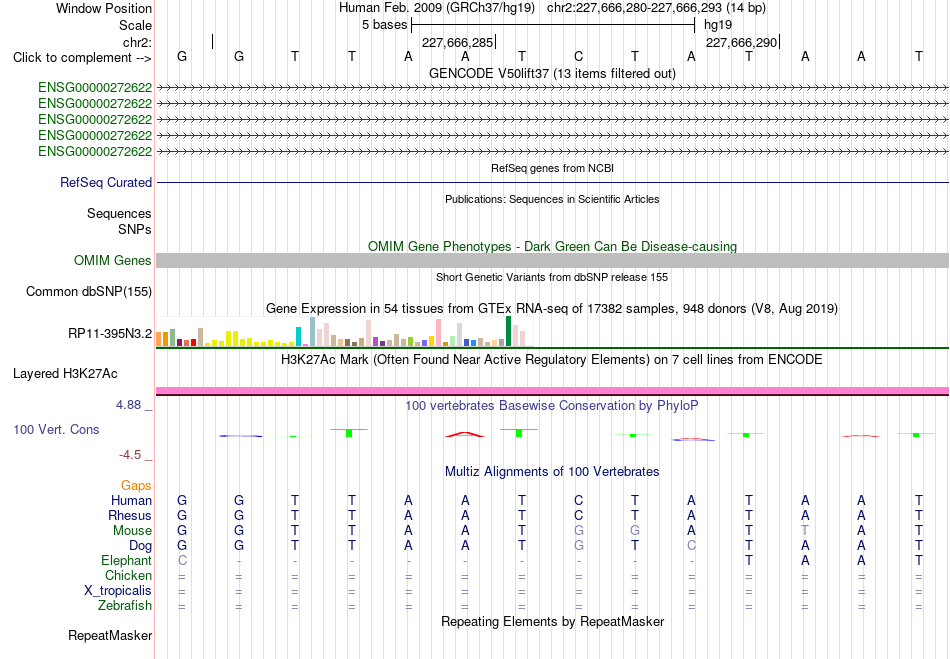
Task: Click the chr2:227,666,280-227,666,293 position text
Action: point(656,8)
